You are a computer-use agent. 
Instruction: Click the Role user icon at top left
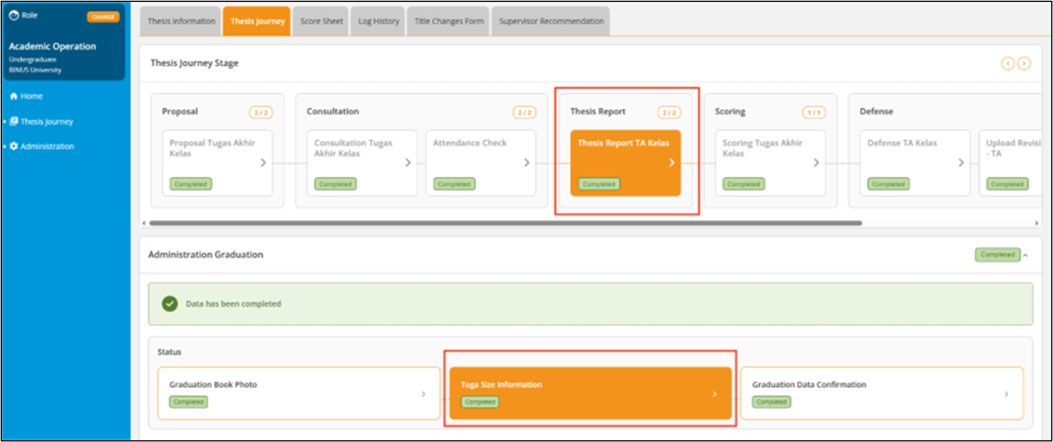[12, 16]
